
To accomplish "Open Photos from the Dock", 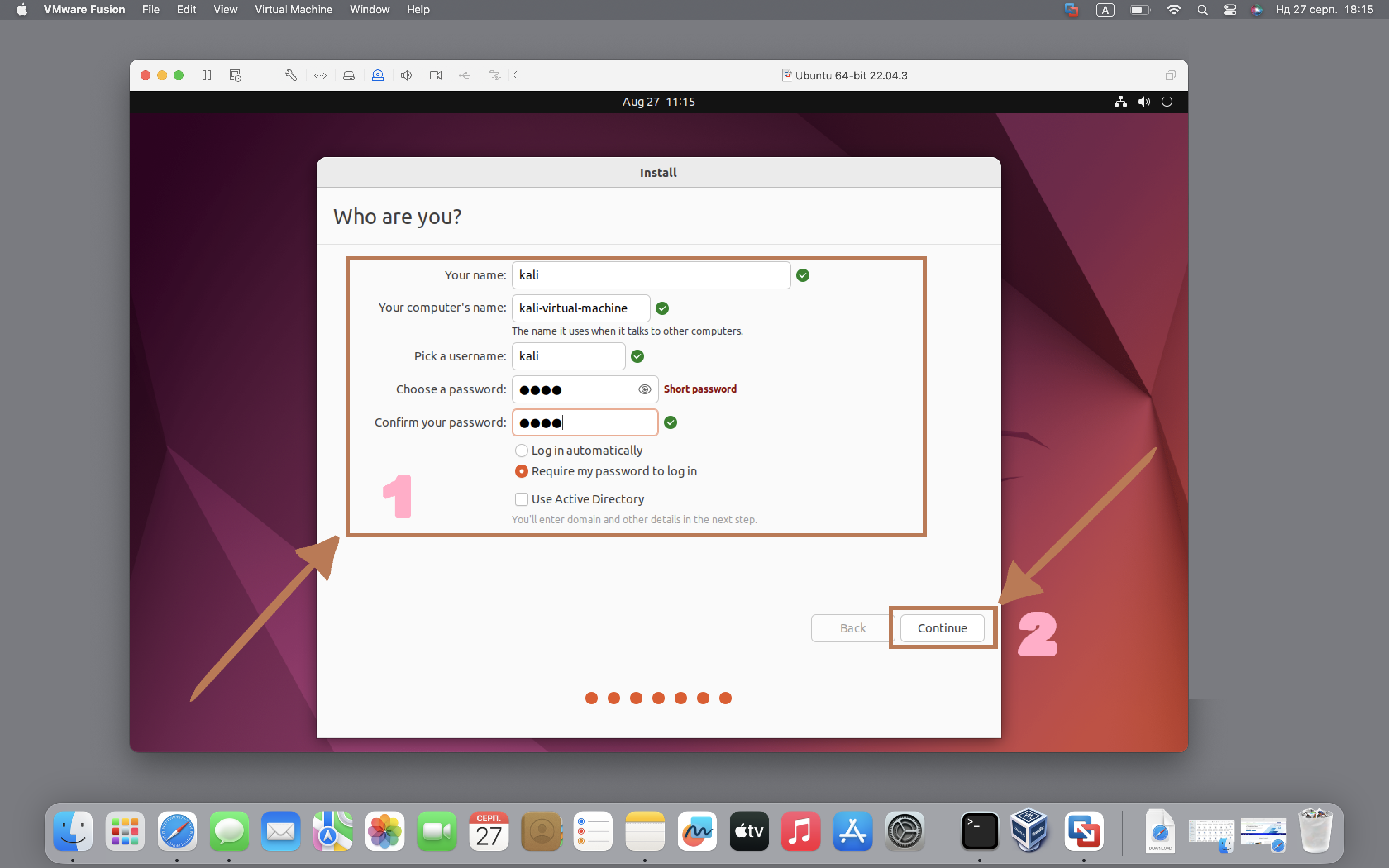I will click(384, 831).
